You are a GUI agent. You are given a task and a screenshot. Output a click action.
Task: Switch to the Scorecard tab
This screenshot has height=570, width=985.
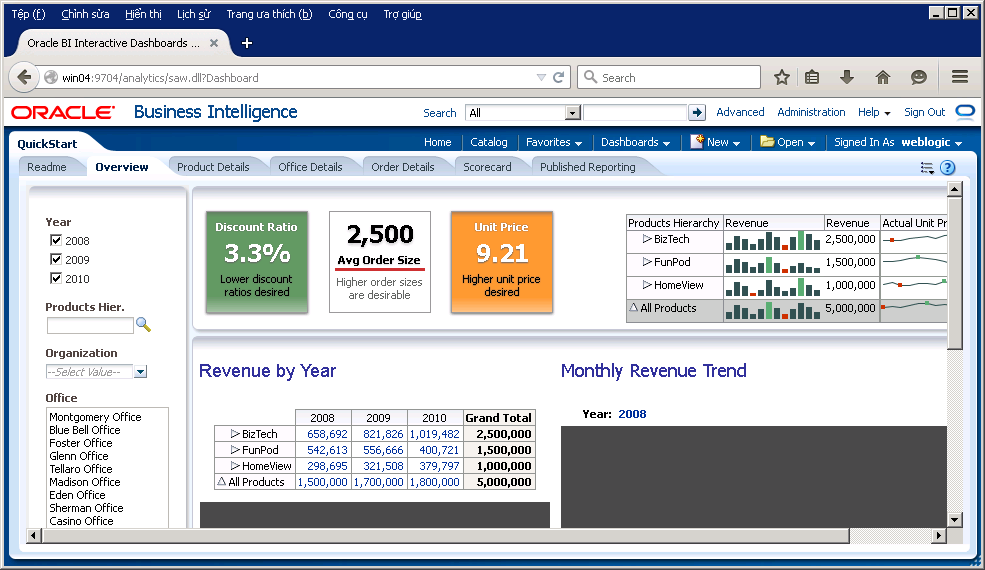coord(487,167)
